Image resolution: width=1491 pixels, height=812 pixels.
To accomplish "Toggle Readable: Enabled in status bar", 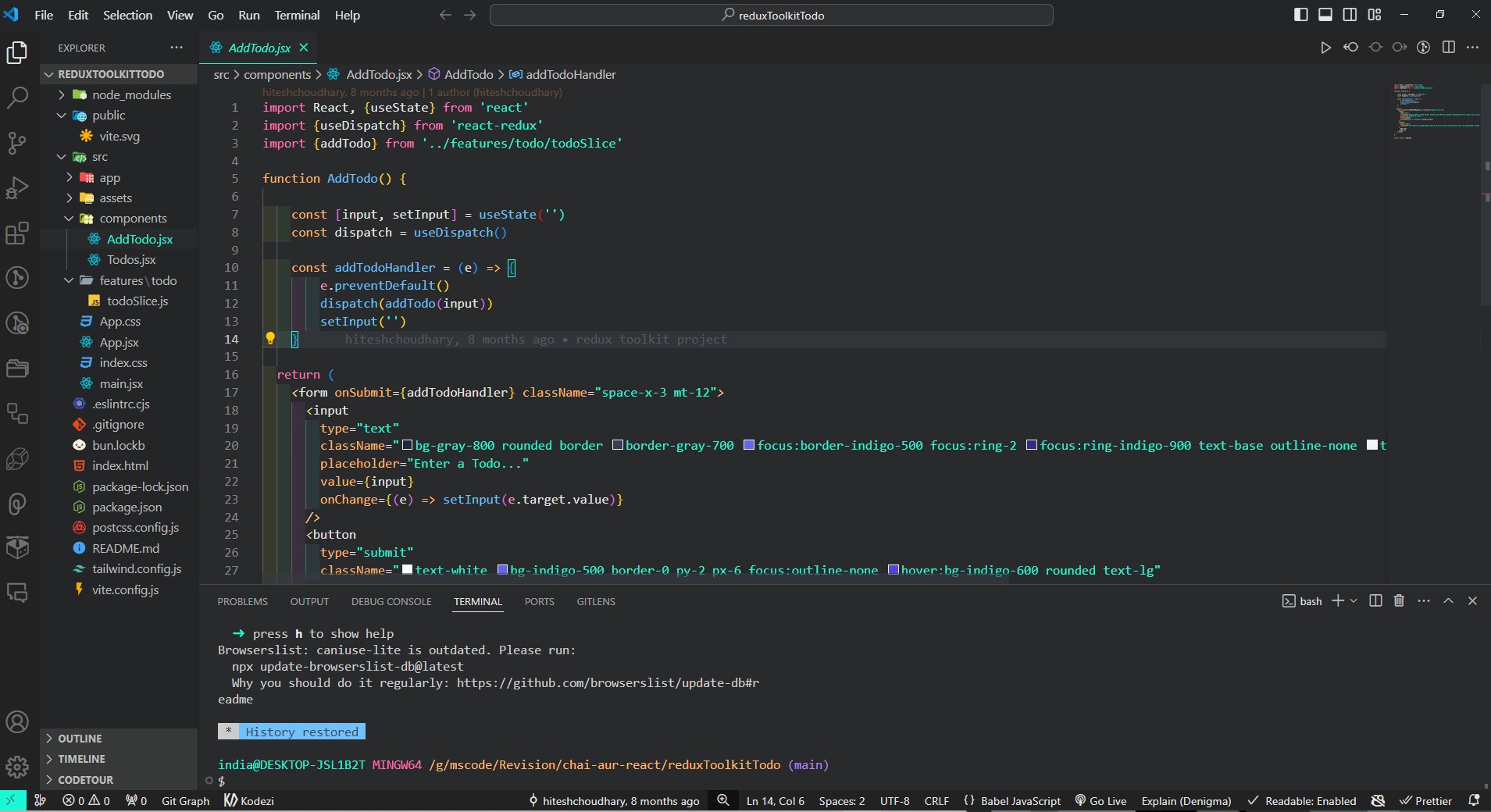I will point(1302,800).
